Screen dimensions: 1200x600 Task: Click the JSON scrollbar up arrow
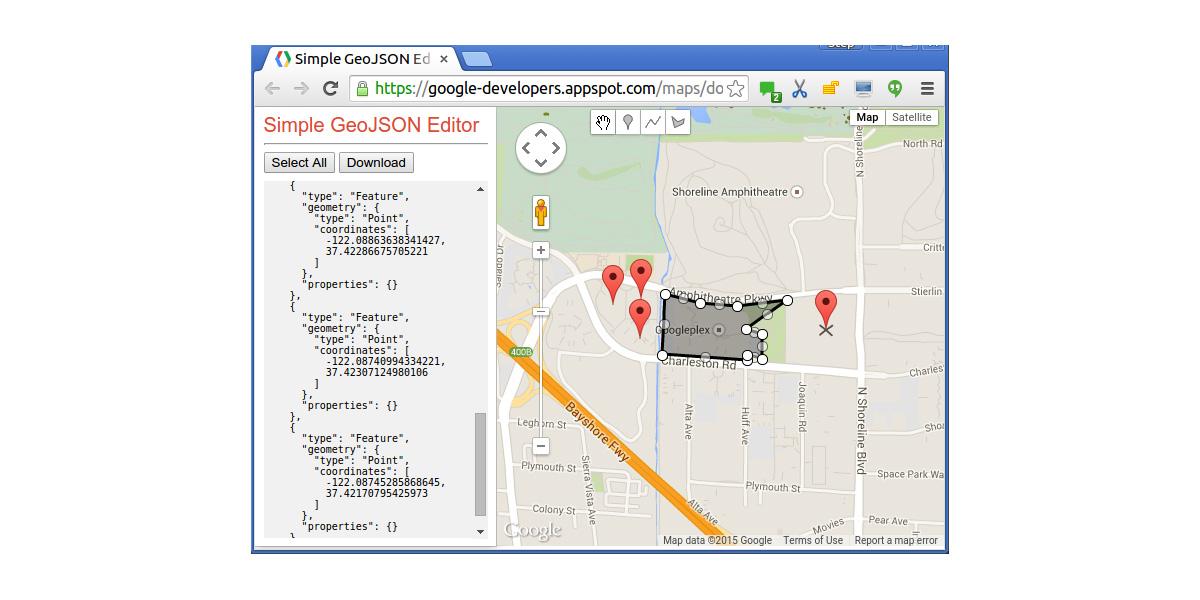point(480,189)
